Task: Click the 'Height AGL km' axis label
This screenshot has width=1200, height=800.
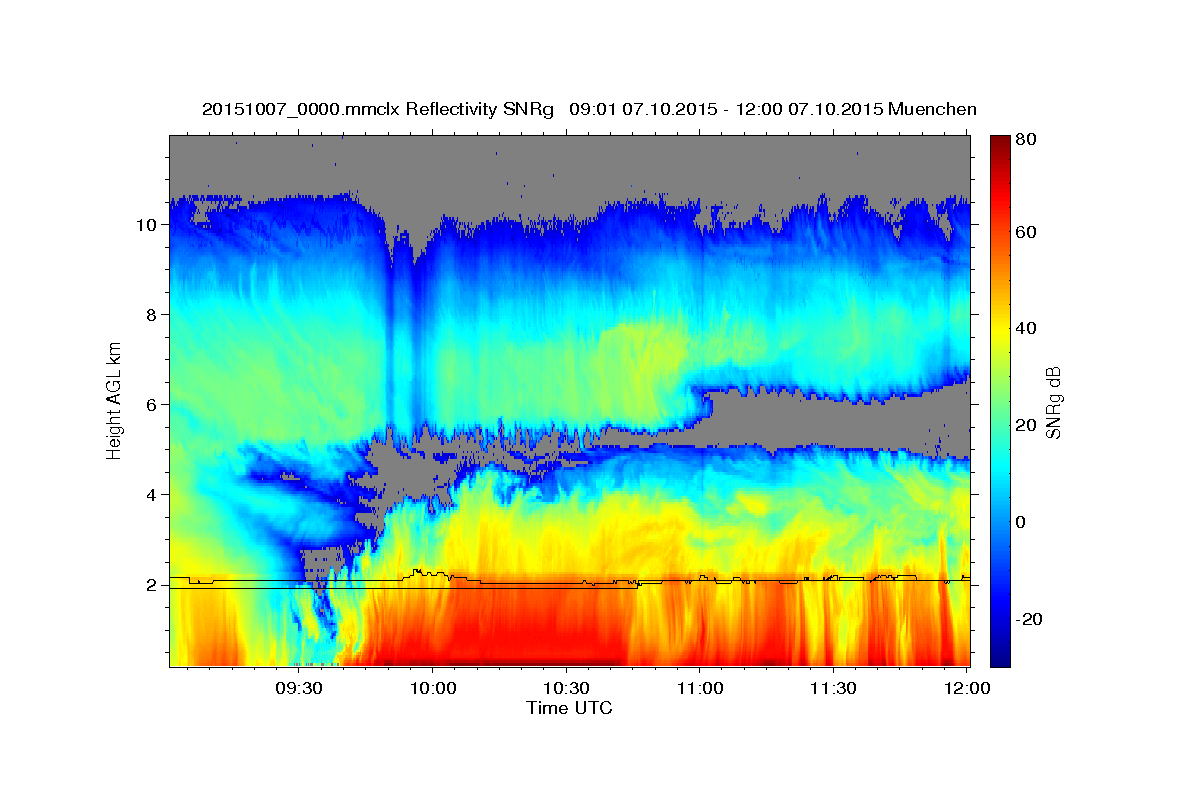Action: (115, 401)
